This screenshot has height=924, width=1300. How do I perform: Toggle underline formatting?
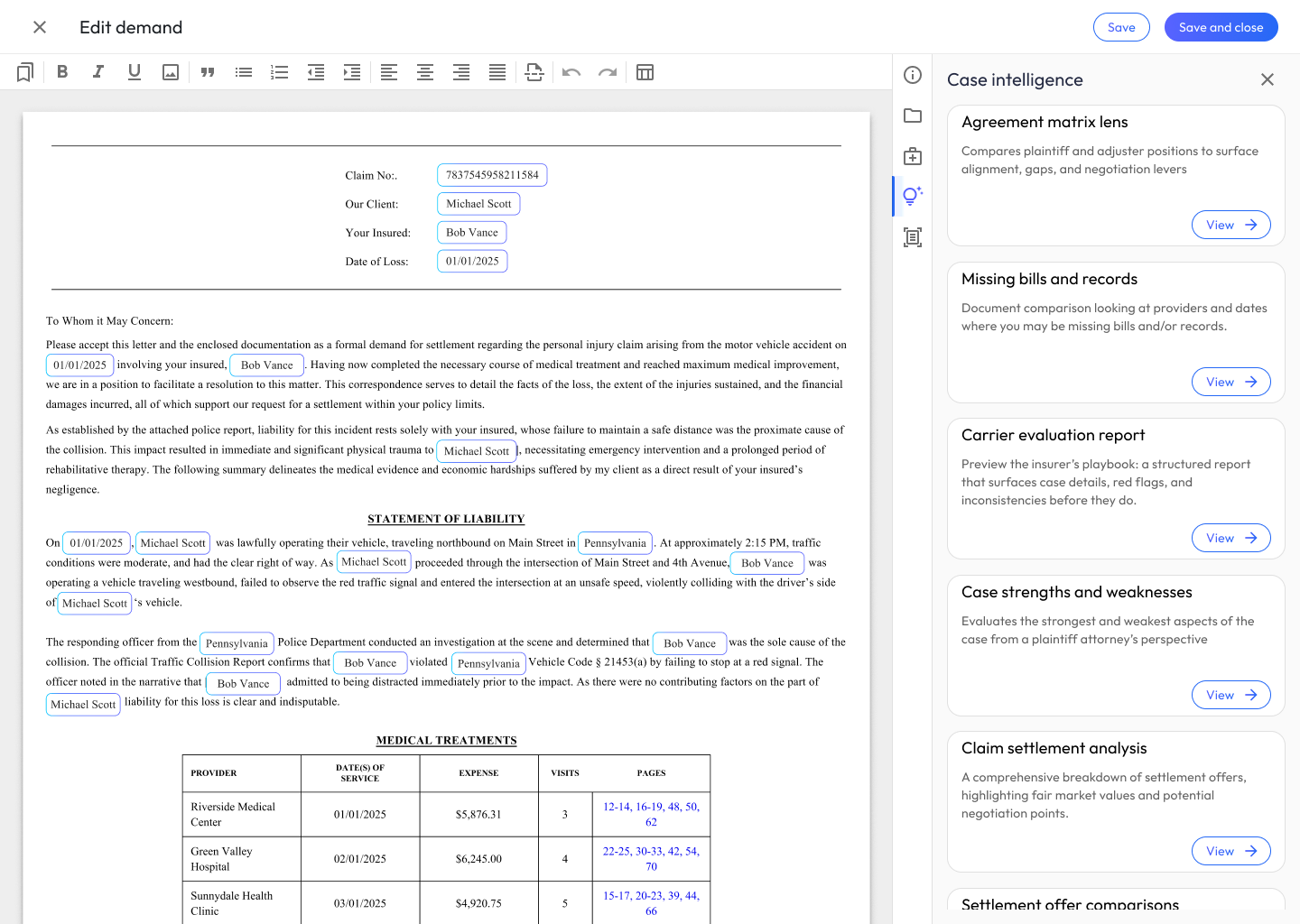pyautogui.click(x=135, y=72)
